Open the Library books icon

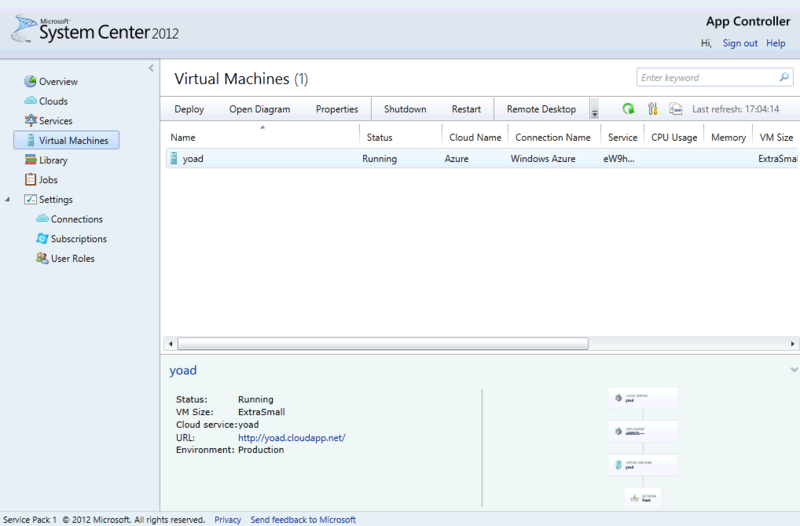(31, 160)
